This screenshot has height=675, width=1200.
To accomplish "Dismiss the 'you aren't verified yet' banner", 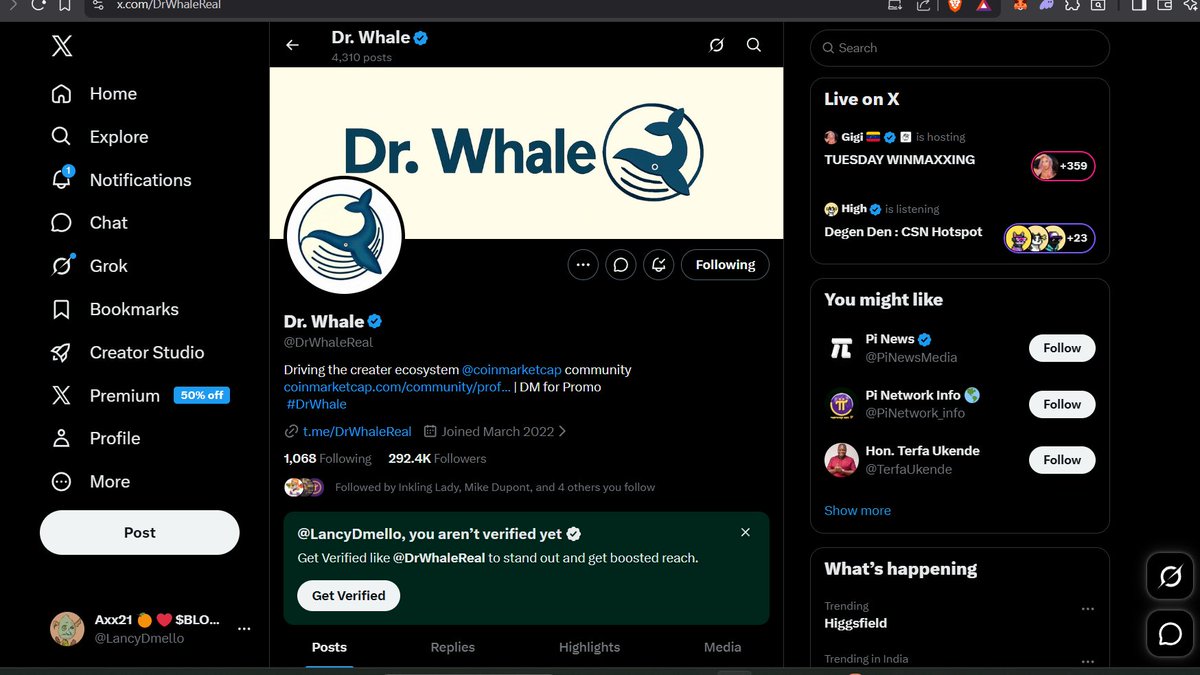I will click(x=745, y=533).
